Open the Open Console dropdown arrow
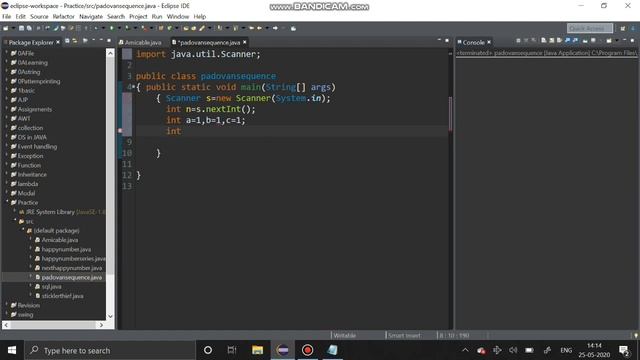This screenshot has height=360, width=640. [x=617, y=40]
